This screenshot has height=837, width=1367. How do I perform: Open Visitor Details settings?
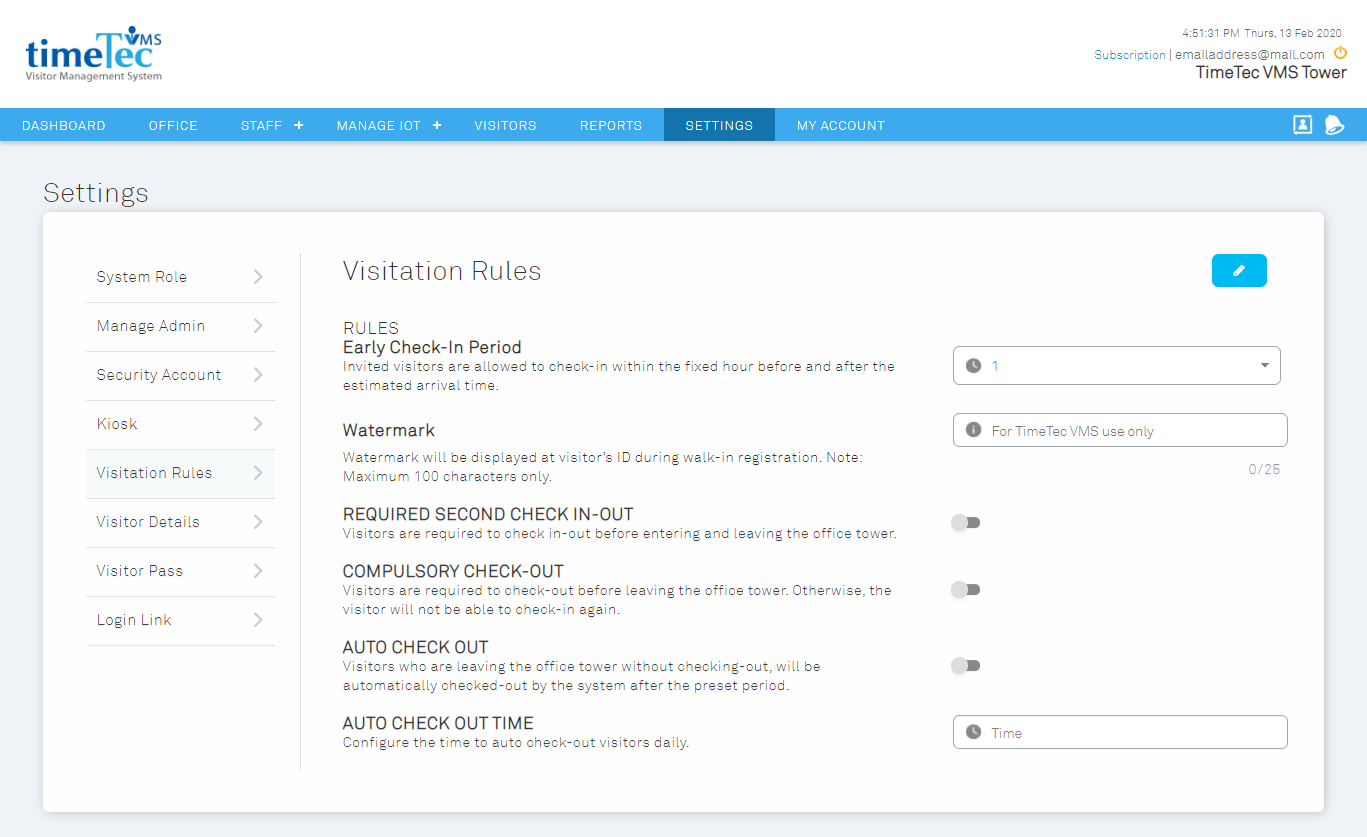[x=180, y=522]
